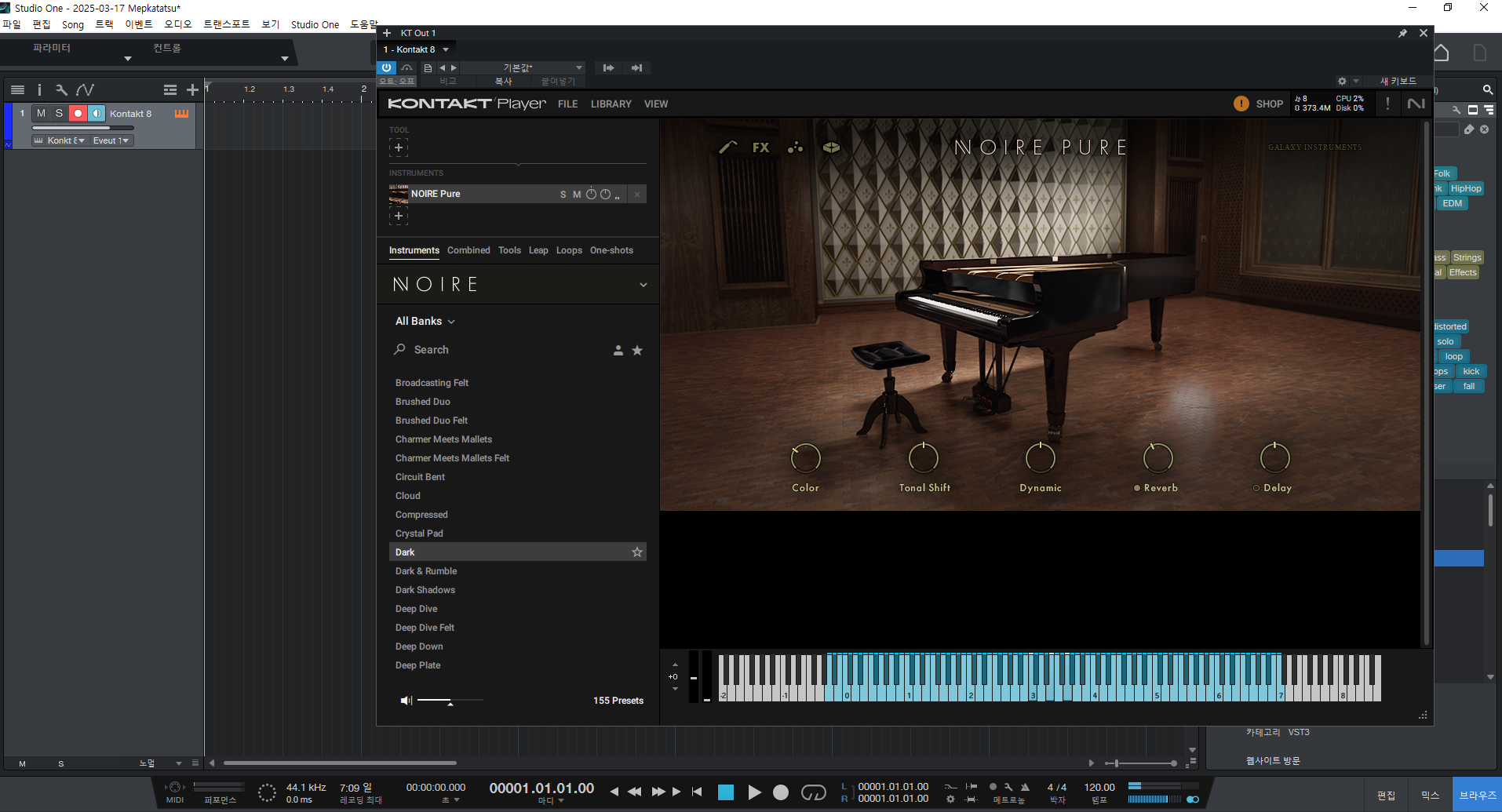Filter presets by user content icon
Screen dimensions: 1502x812
(x=618, y=351)
